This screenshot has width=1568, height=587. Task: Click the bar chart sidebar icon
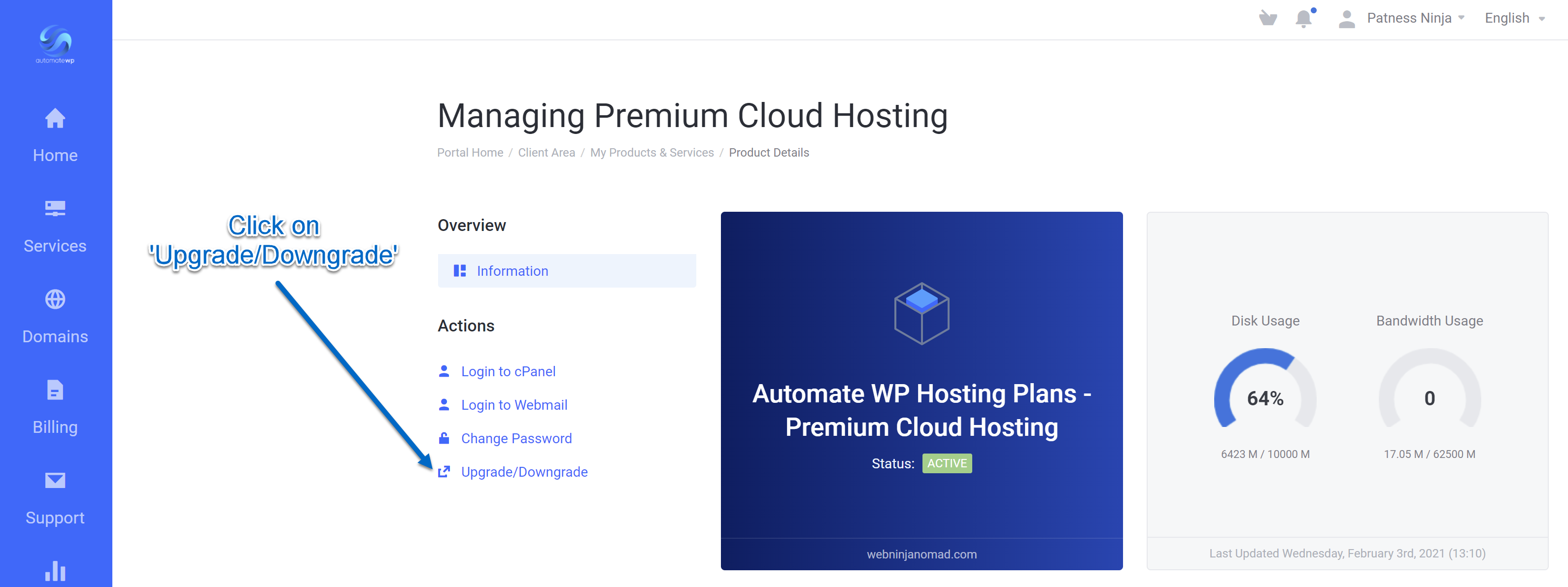click(x=55, y=571)
